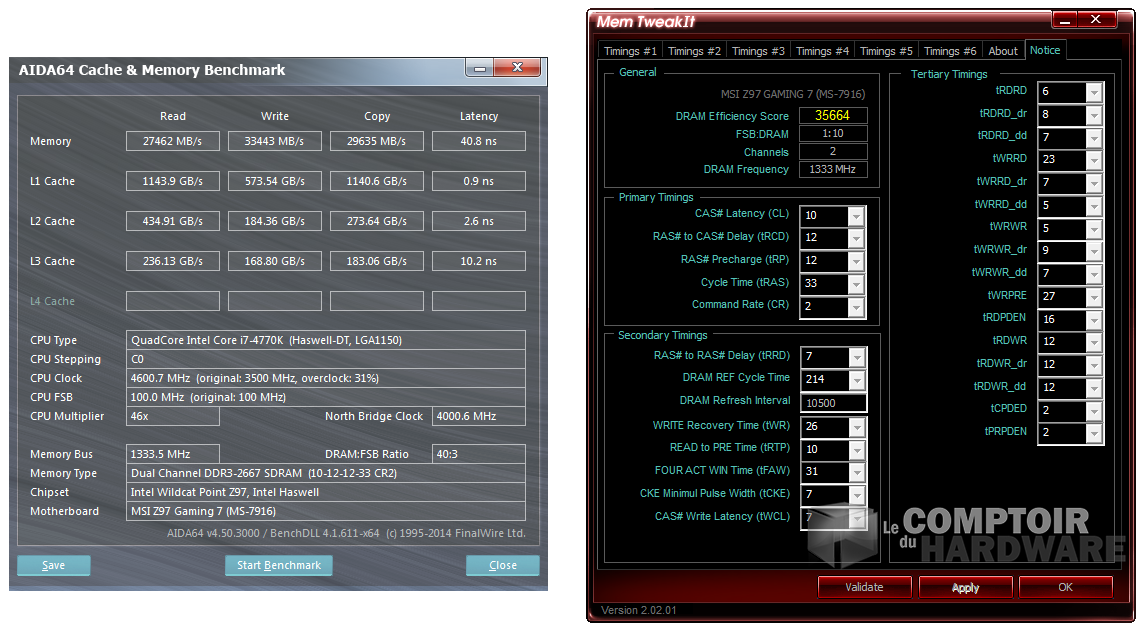Image resolution: width=1143 pixels, height=628 pixels.
Task: Open the tRDPDEN dropdown
Action: click(1094, 319)
